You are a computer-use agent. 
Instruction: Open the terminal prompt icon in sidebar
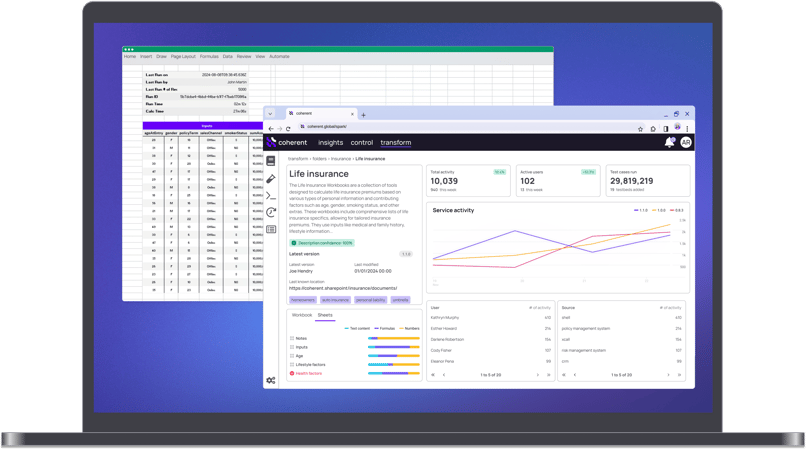coord(271,195)
